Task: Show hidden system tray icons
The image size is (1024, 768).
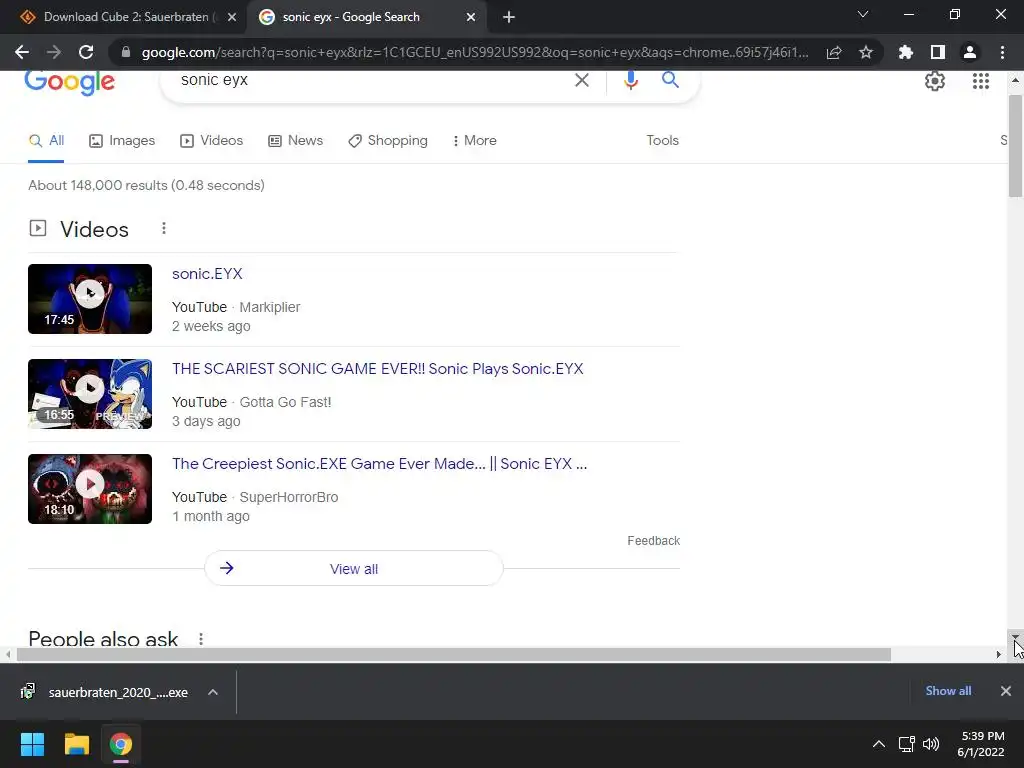Action: [x=879, y=744]
